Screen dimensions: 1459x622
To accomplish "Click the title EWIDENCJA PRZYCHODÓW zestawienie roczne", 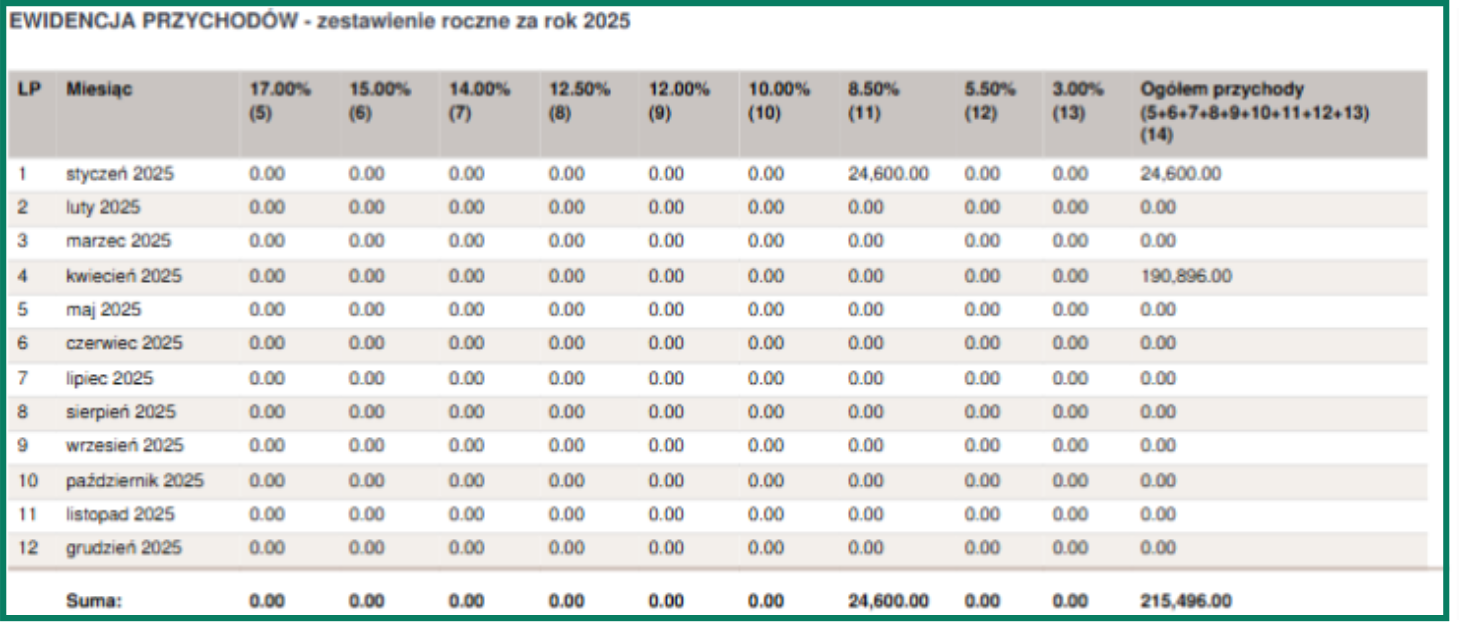I will 320,21.
